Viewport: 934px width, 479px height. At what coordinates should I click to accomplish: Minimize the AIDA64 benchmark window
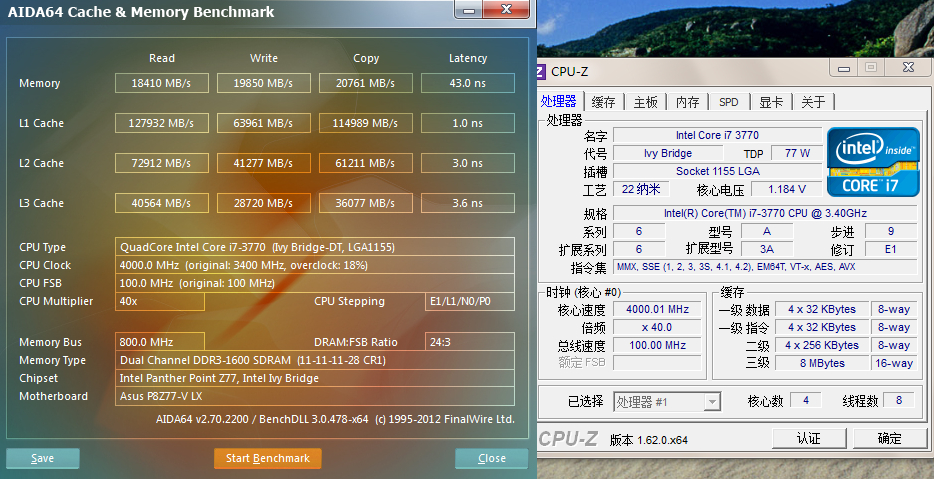coord(469,10)
